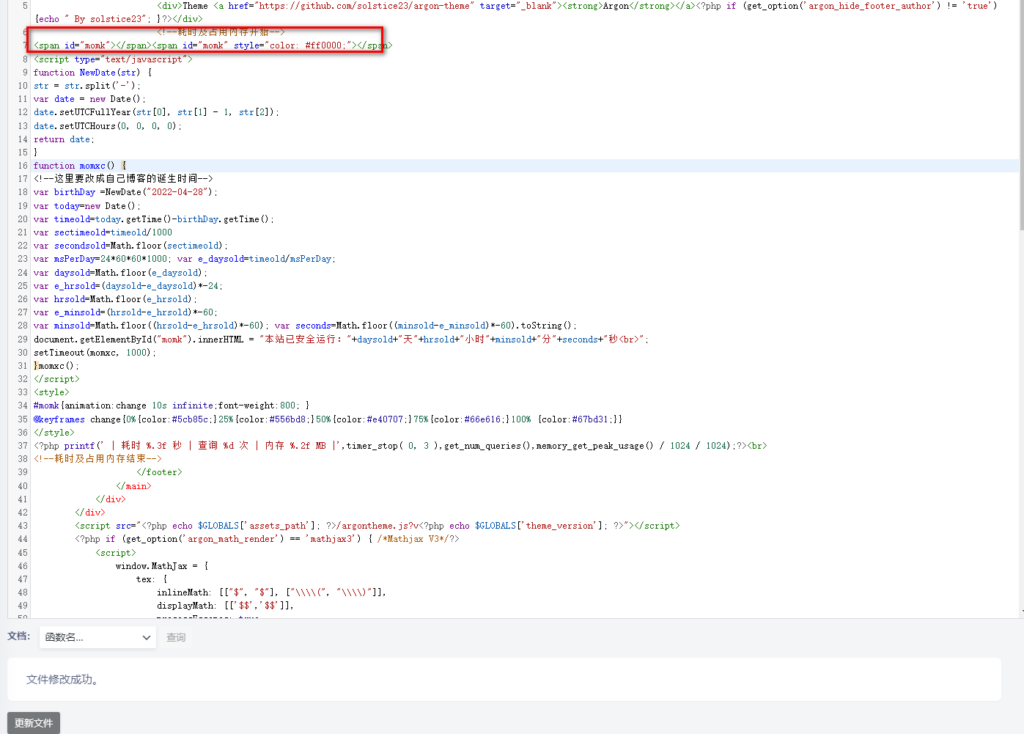
Task: Click the script type="text/javascript" opening tag
Action: click(112, 59)
